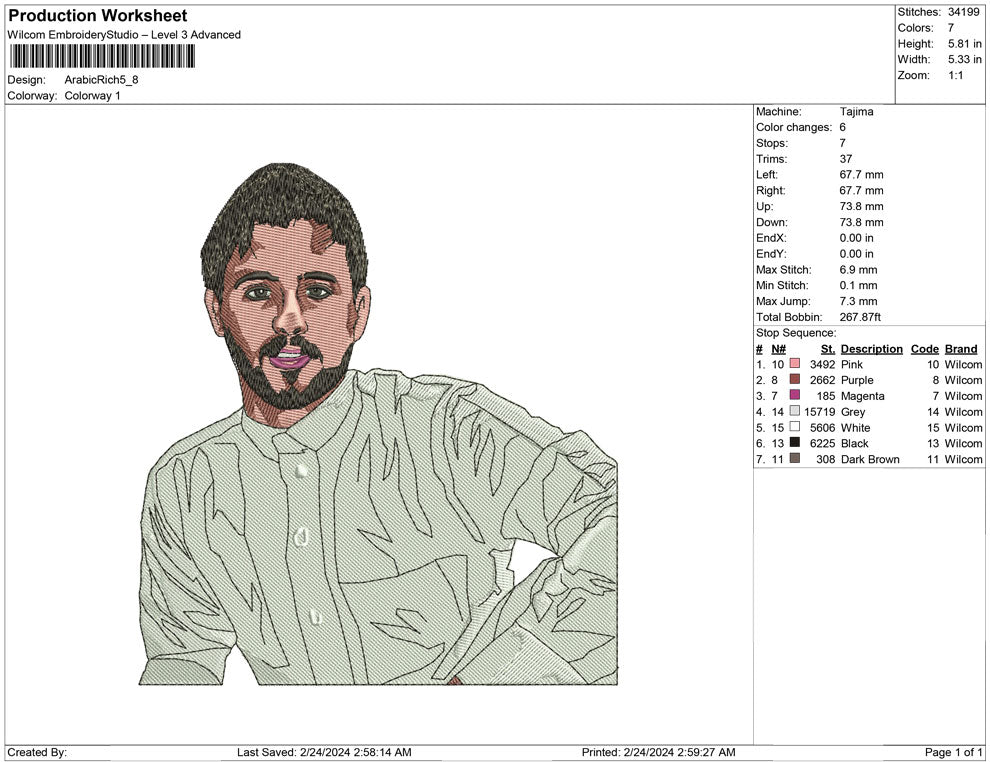
Task: Click the design name ArabicRich5_8
Action: [101, 80]
